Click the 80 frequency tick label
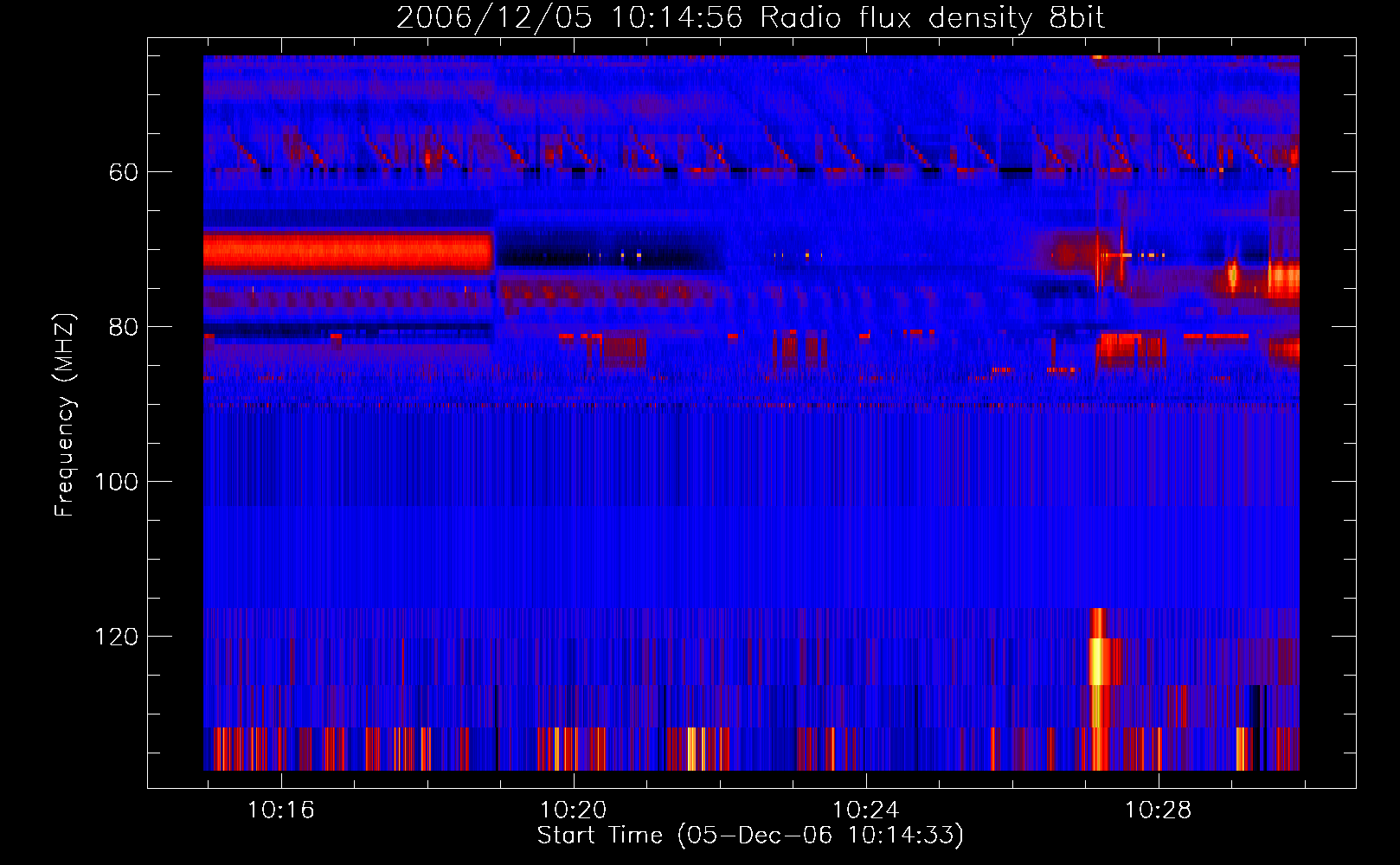The image size is (1400, 865). coord(123,327)
